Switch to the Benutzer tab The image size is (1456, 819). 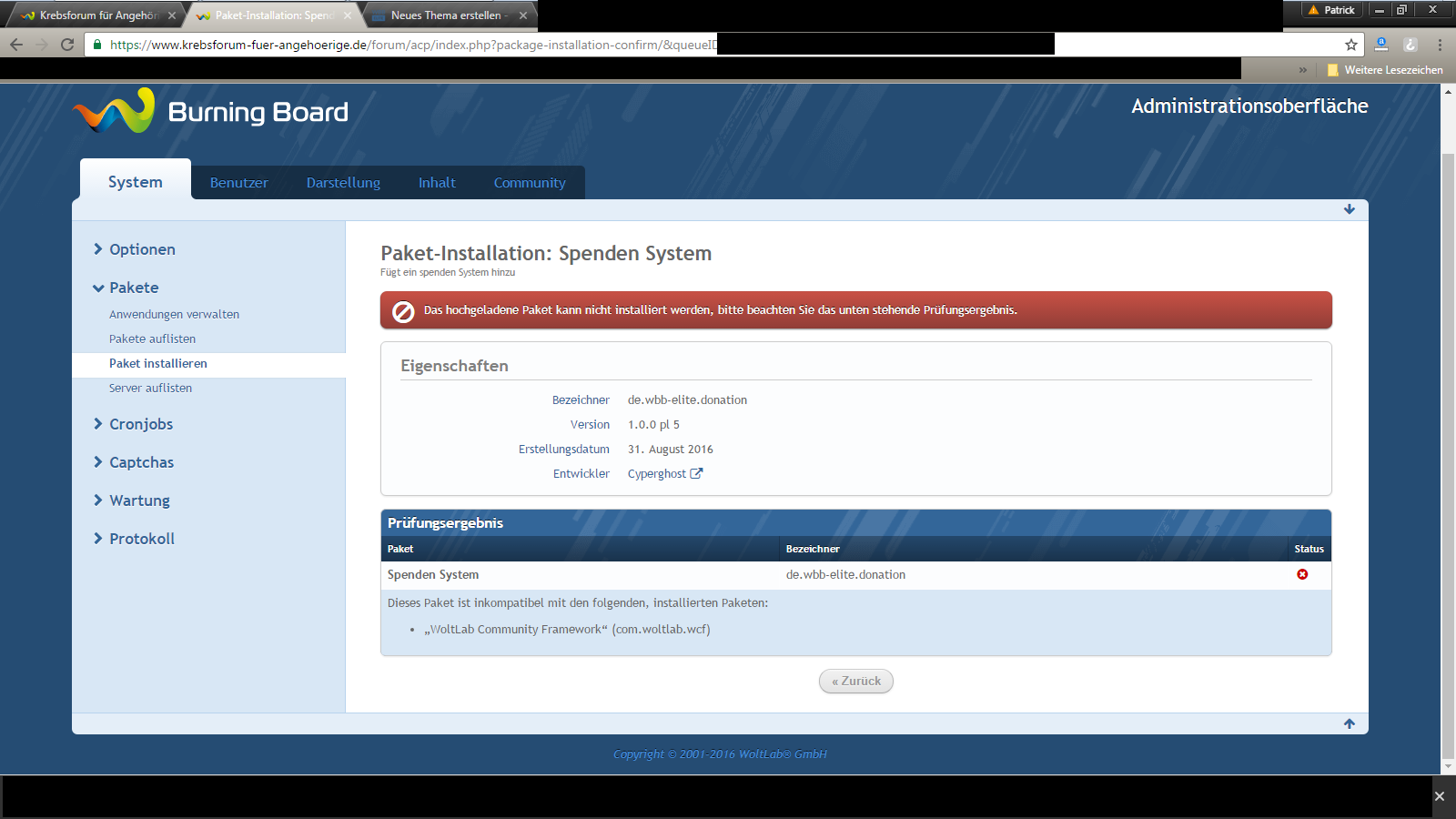tap(238, 183)
